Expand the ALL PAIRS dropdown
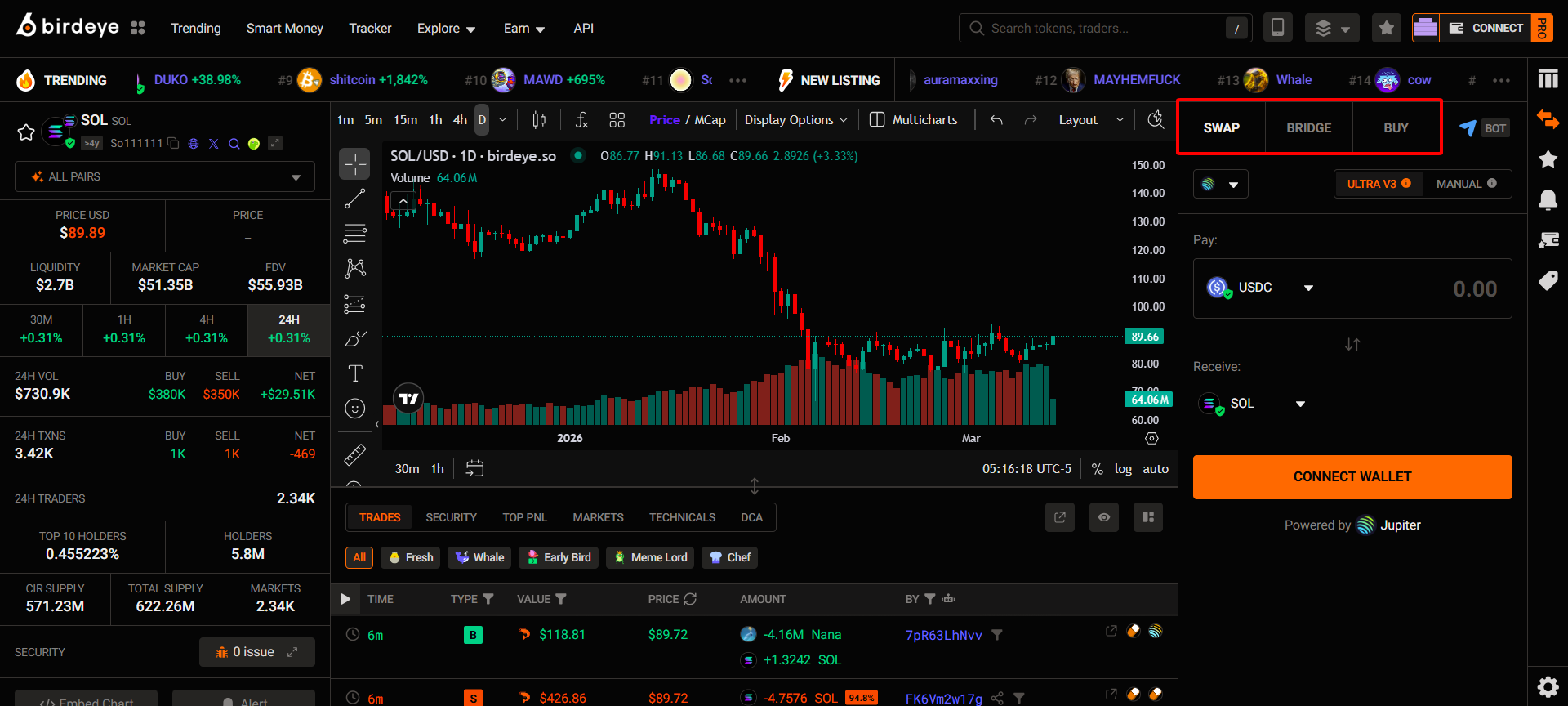 click(165, 176)
